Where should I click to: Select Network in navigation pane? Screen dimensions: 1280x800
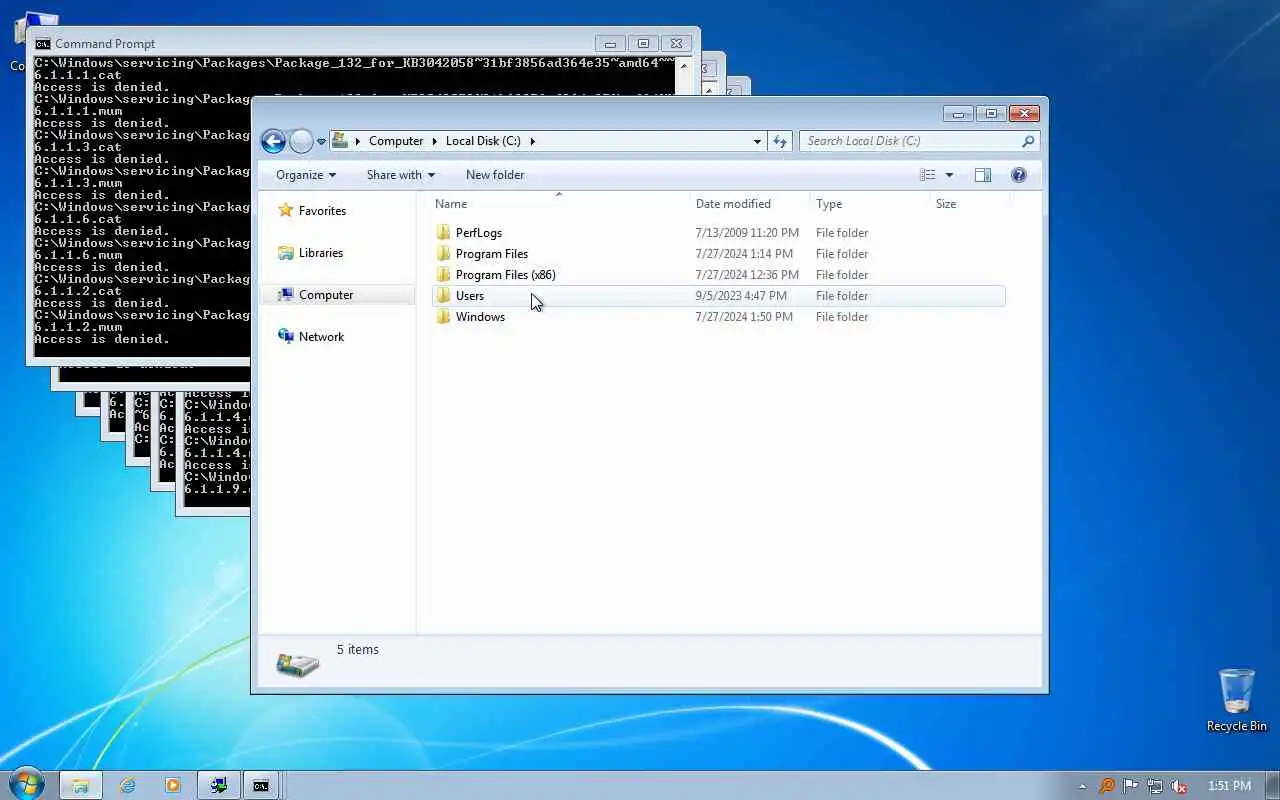click(x=321, y=337)
